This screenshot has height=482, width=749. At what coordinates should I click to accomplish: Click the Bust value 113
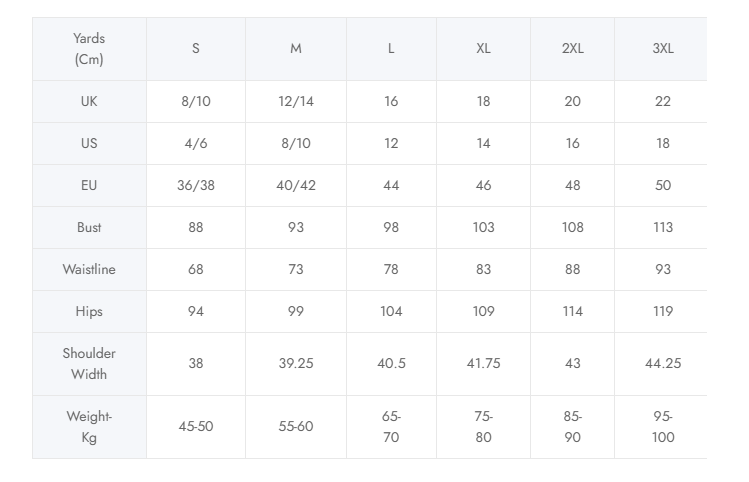coord(662,227)
